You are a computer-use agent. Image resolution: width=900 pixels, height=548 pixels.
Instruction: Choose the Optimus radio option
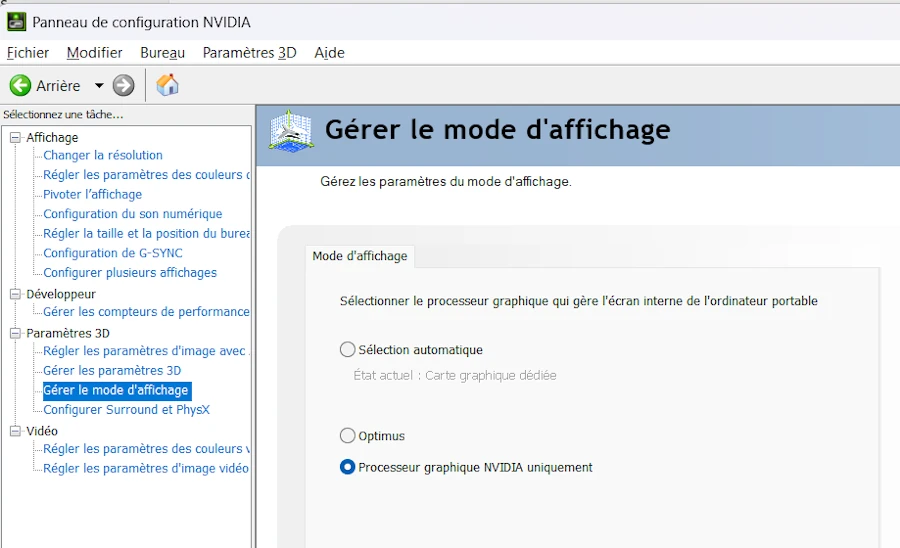348,436
